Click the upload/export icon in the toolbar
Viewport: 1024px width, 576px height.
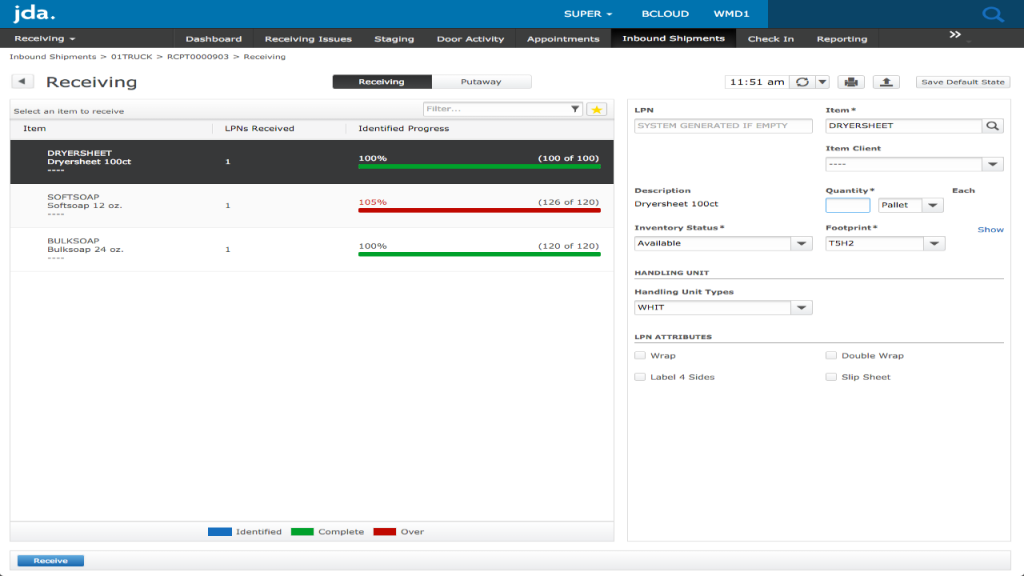pos(886,82)
